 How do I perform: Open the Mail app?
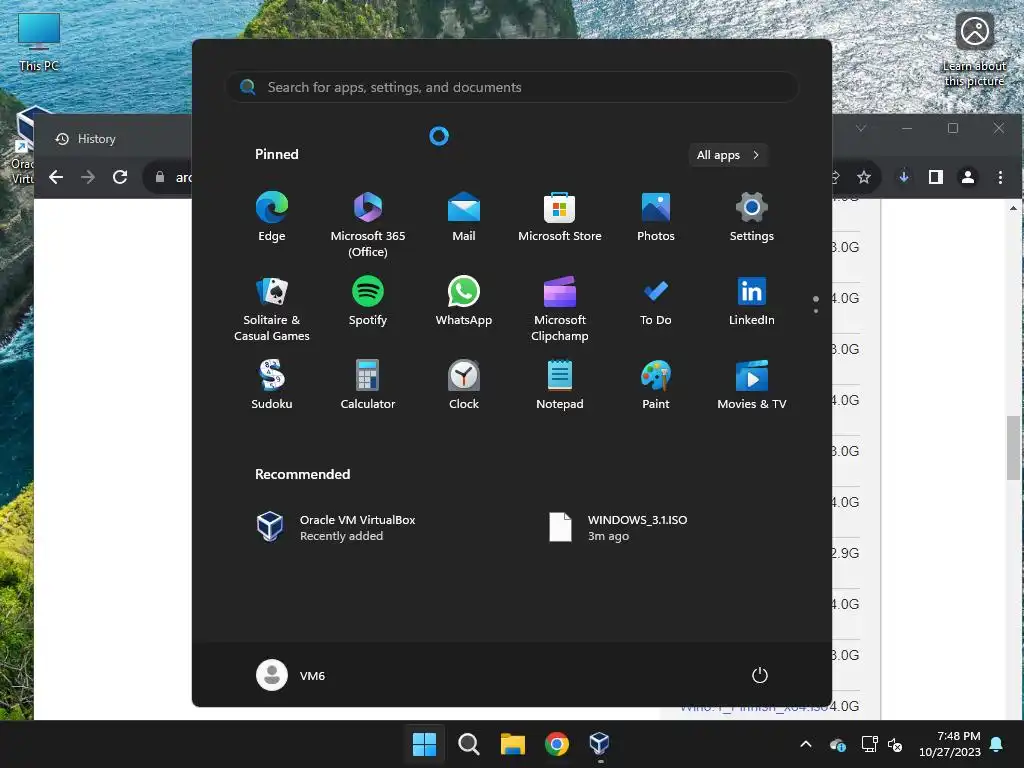point(464,217)
